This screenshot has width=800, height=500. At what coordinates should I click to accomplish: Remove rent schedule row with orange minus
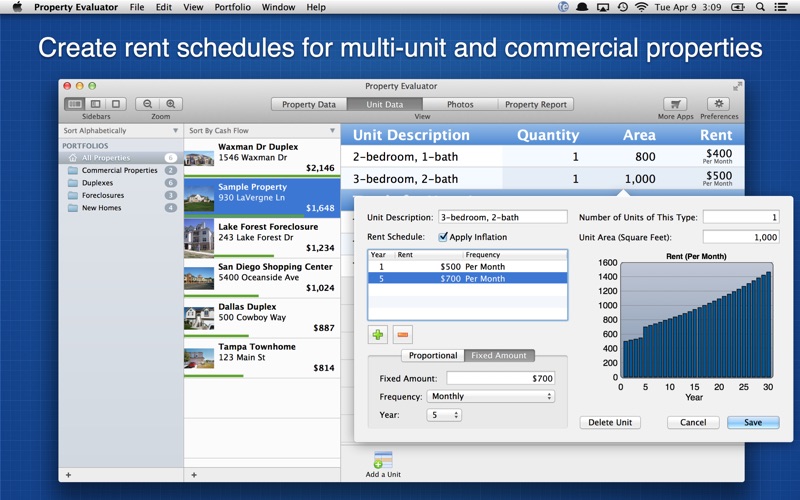403,335
